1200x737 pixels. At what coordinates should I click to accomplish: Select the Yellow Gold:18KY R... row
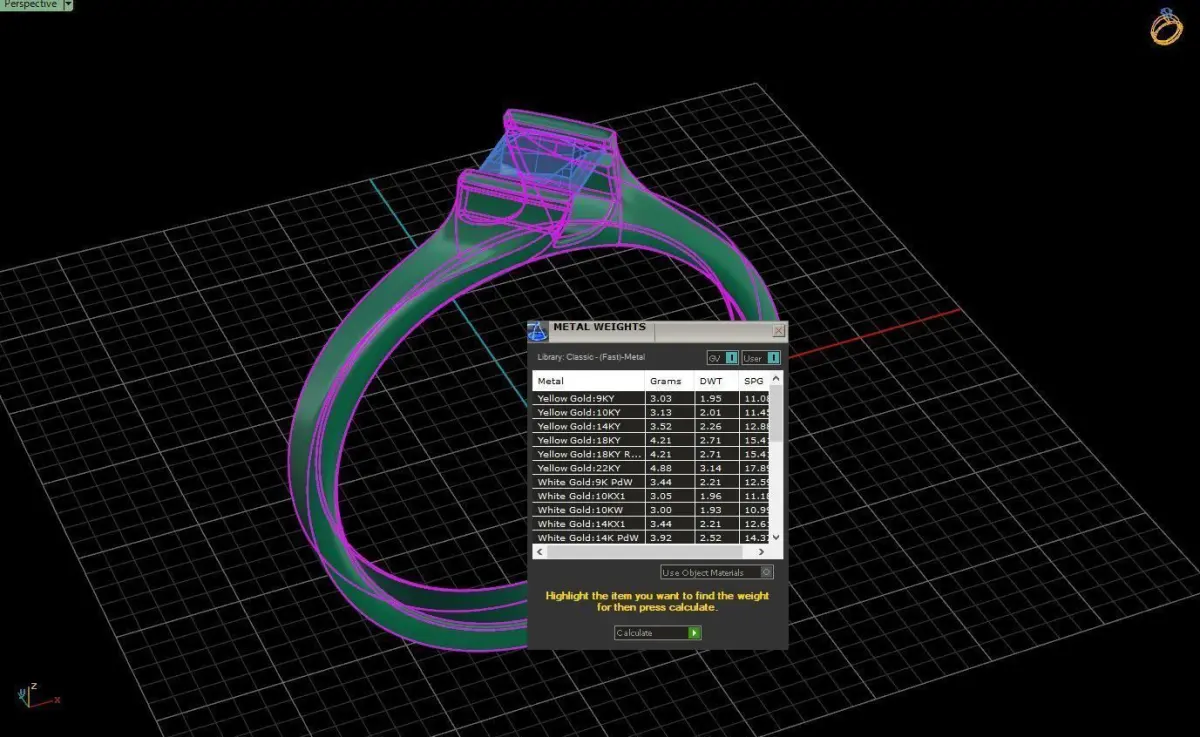click(651, 454)
